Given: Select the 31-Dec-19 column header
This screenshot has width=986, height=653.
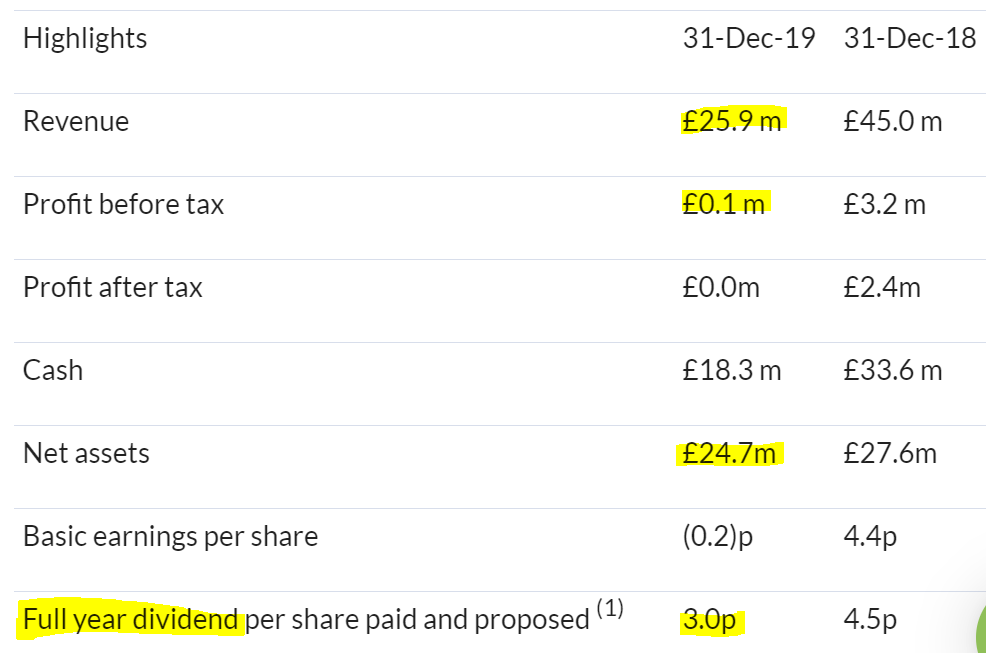Looking at the screenshot, I should tap(749, 38).
